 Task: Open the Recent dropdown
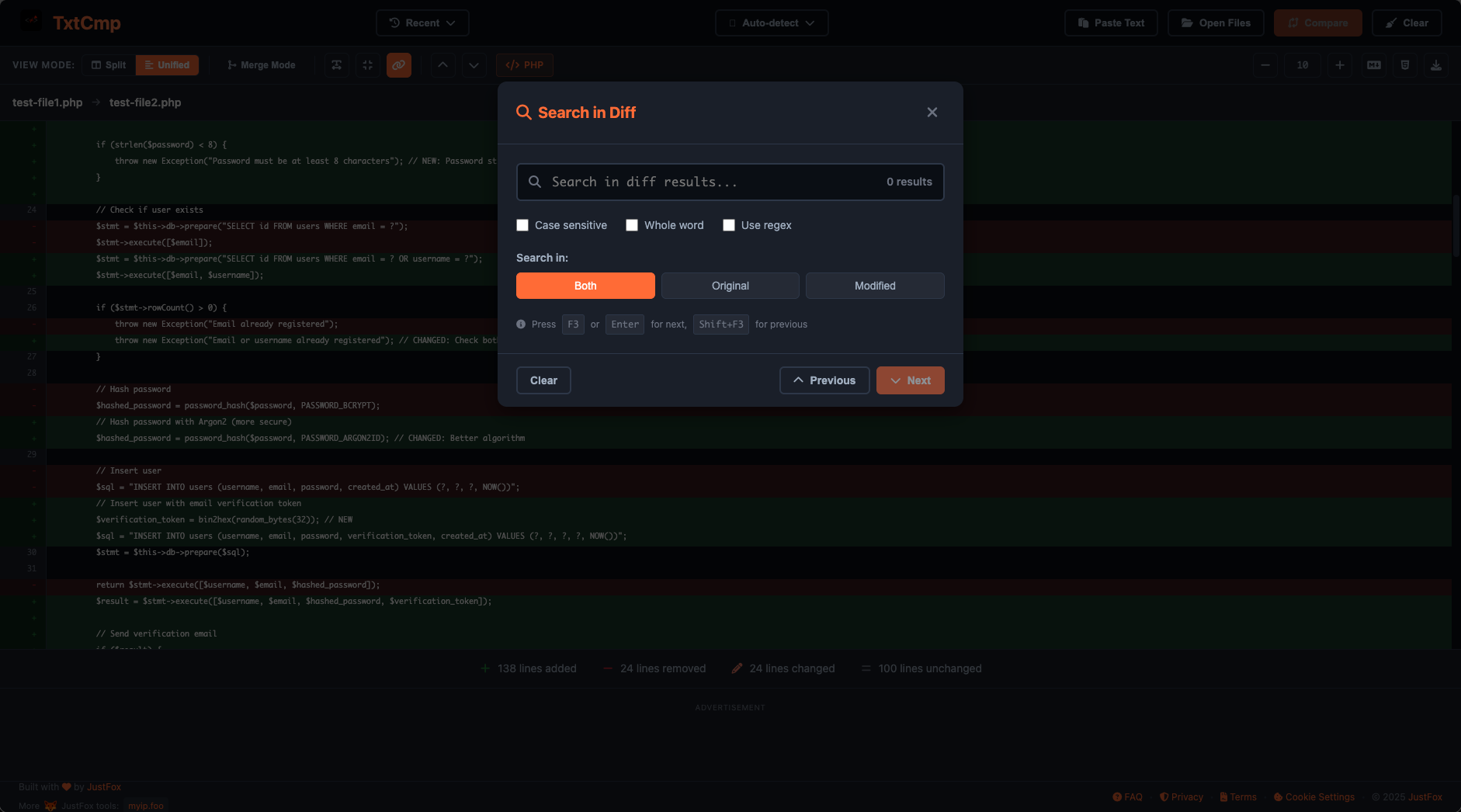[x=422, y=23]
